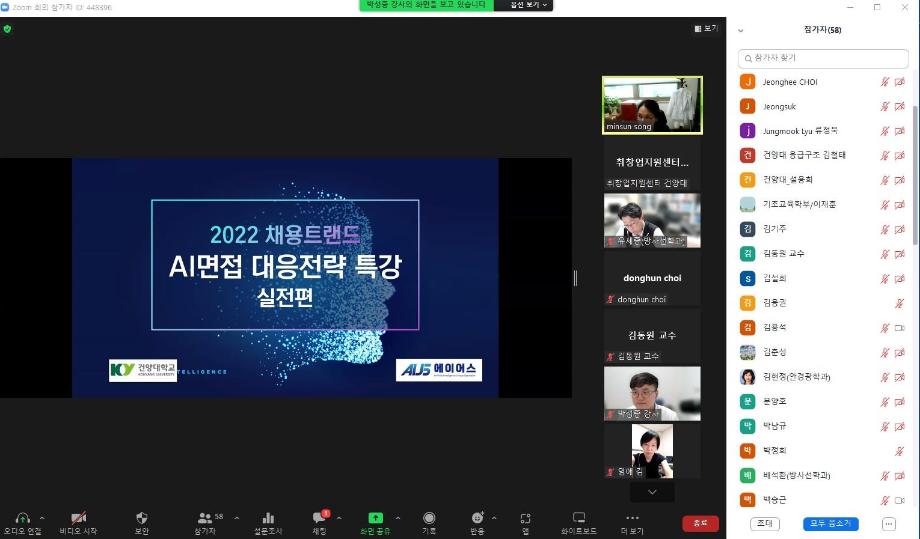Click the participants list scrollbar
Viewport: 920px width, 539px height.
pyautogui.click(x=914, y=160)
